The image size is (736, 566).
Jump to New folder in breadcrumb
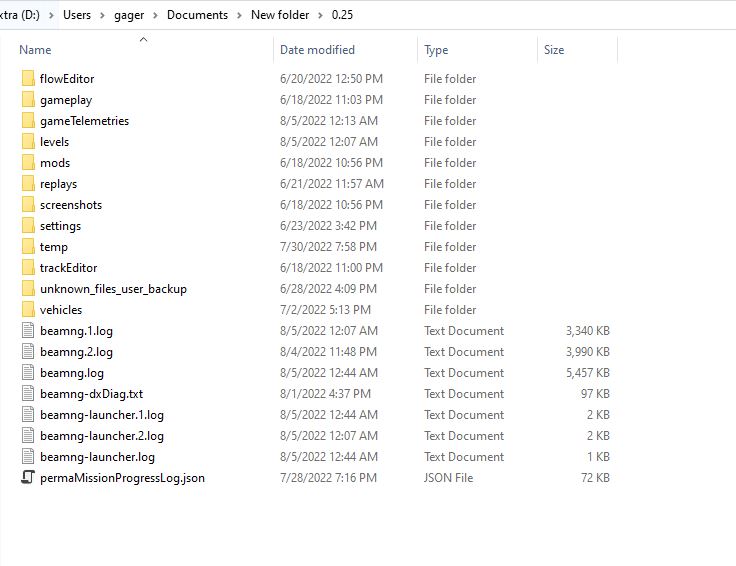coord(280,15)
